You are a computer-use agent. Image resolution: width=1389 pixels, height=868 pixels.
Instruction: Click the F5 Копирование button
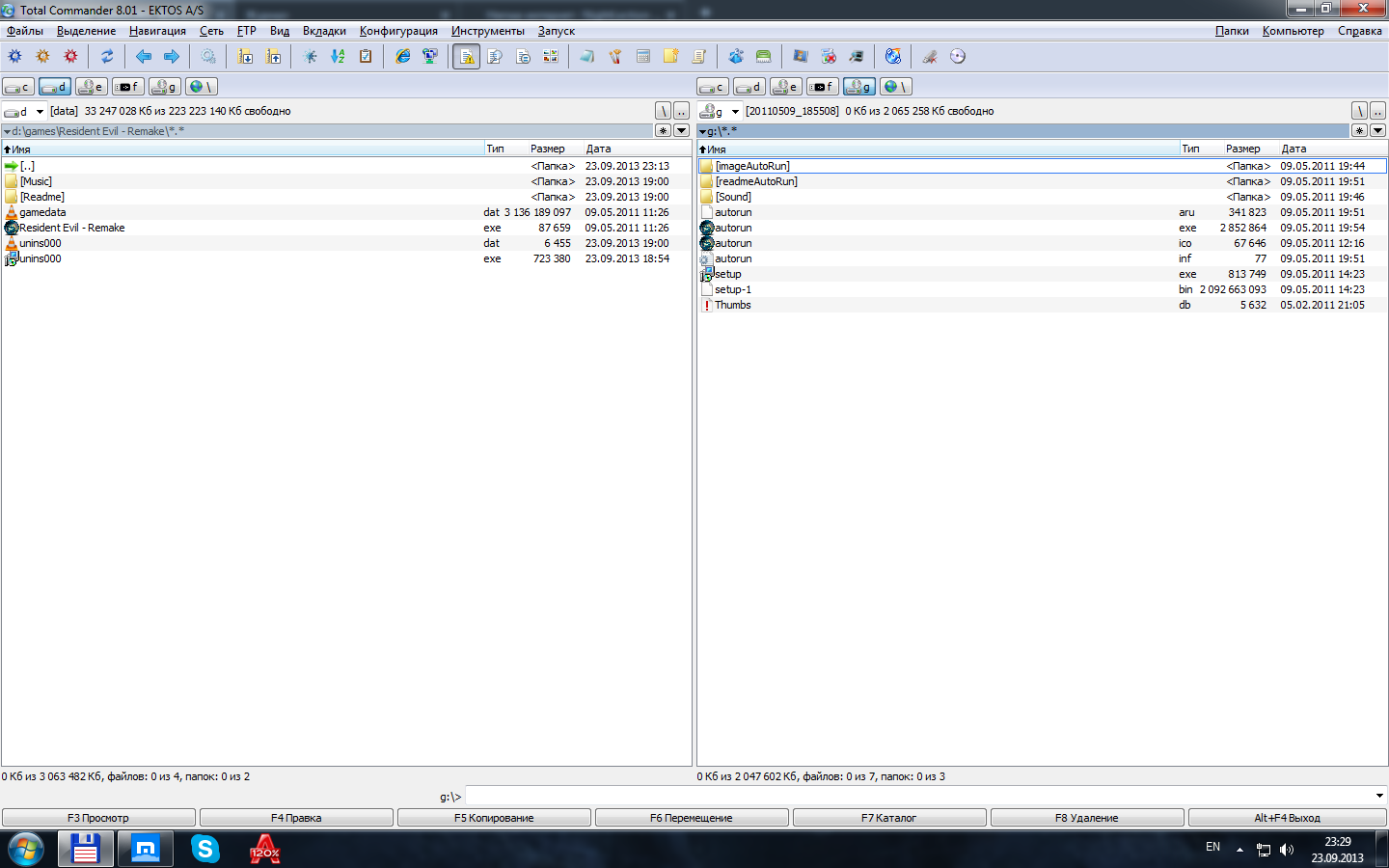pyautogui.click(x=494, y=818)
